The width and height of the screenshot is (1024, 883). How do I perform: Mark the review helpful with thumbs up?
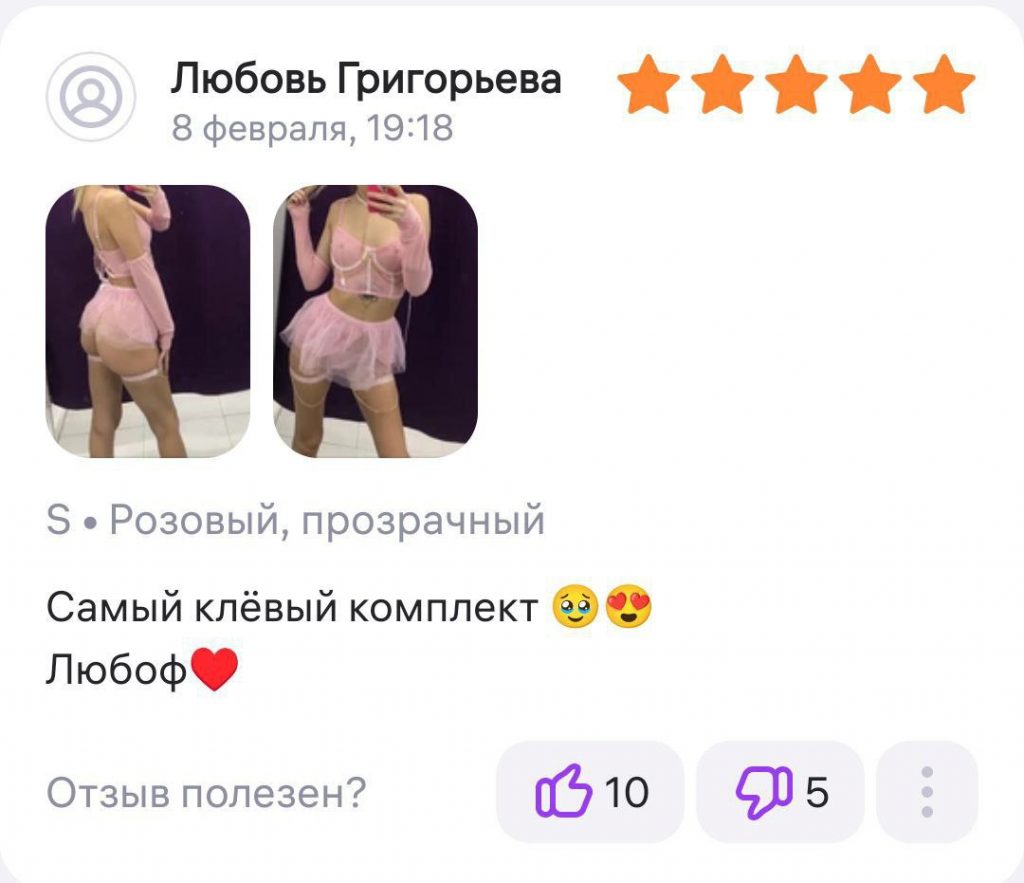tap(590, 792)
